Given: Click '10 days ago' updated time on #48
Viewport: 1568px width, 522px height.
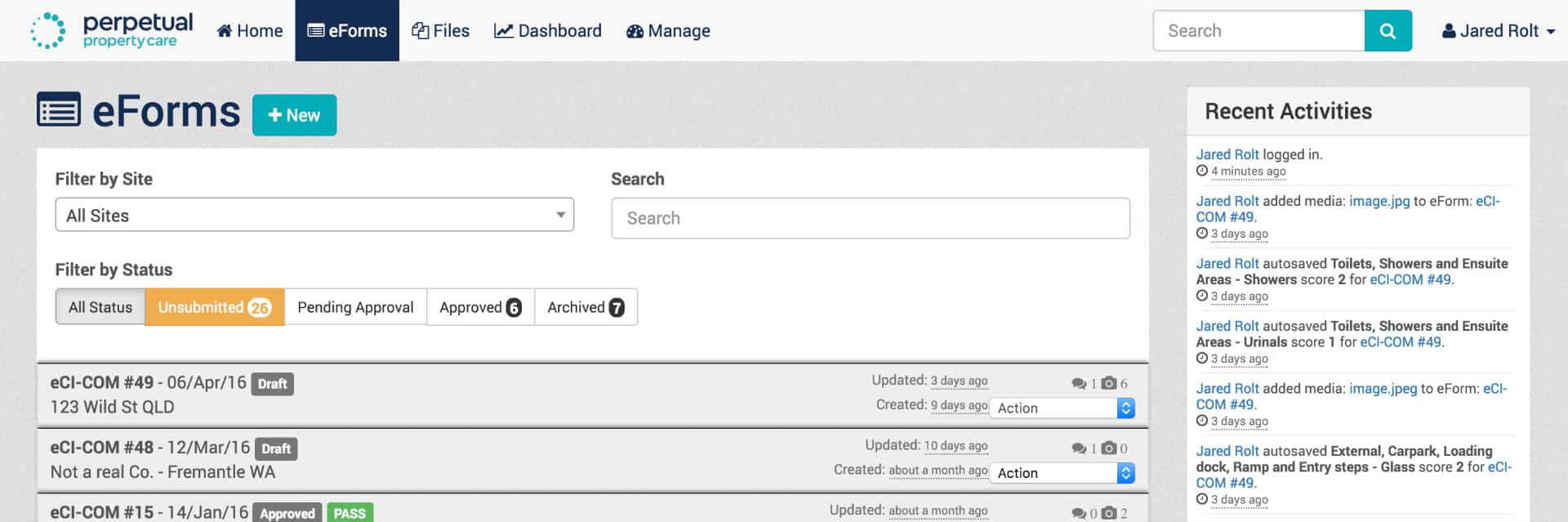Looking at the screenshot, I should tap(955, 446).
